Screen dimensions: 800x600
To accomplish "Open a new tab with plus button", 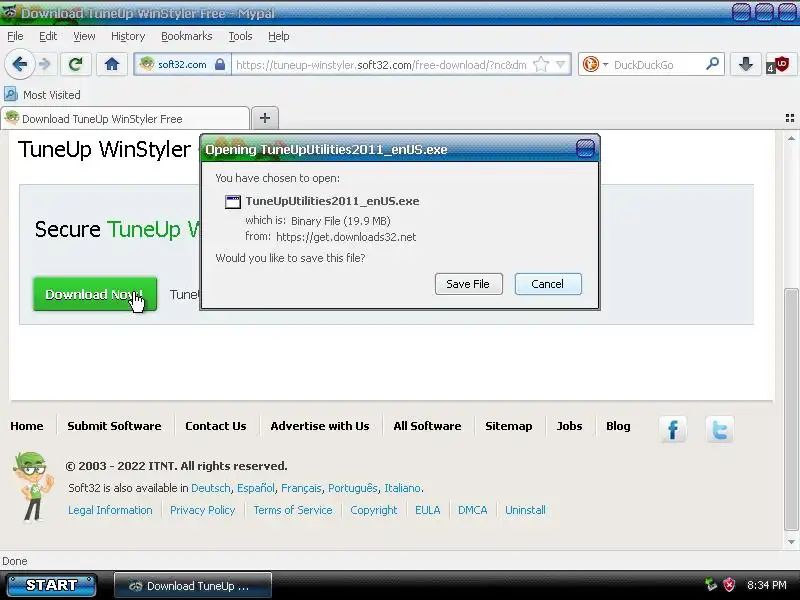I will point(265,118).
